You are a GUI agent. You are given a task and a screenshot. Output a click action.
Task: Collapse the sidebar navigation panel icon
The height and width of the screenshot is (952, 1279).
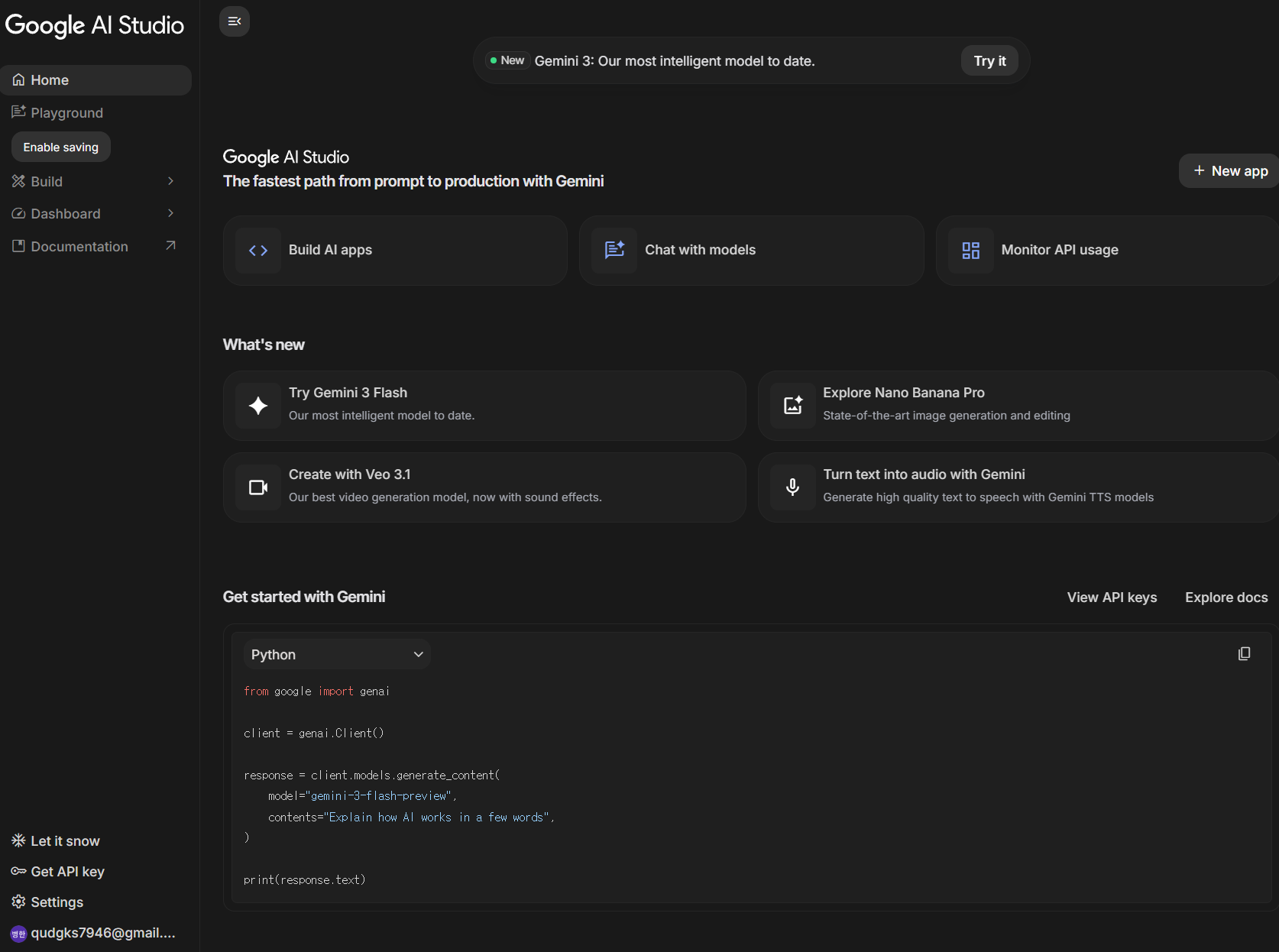click(235, 21)
